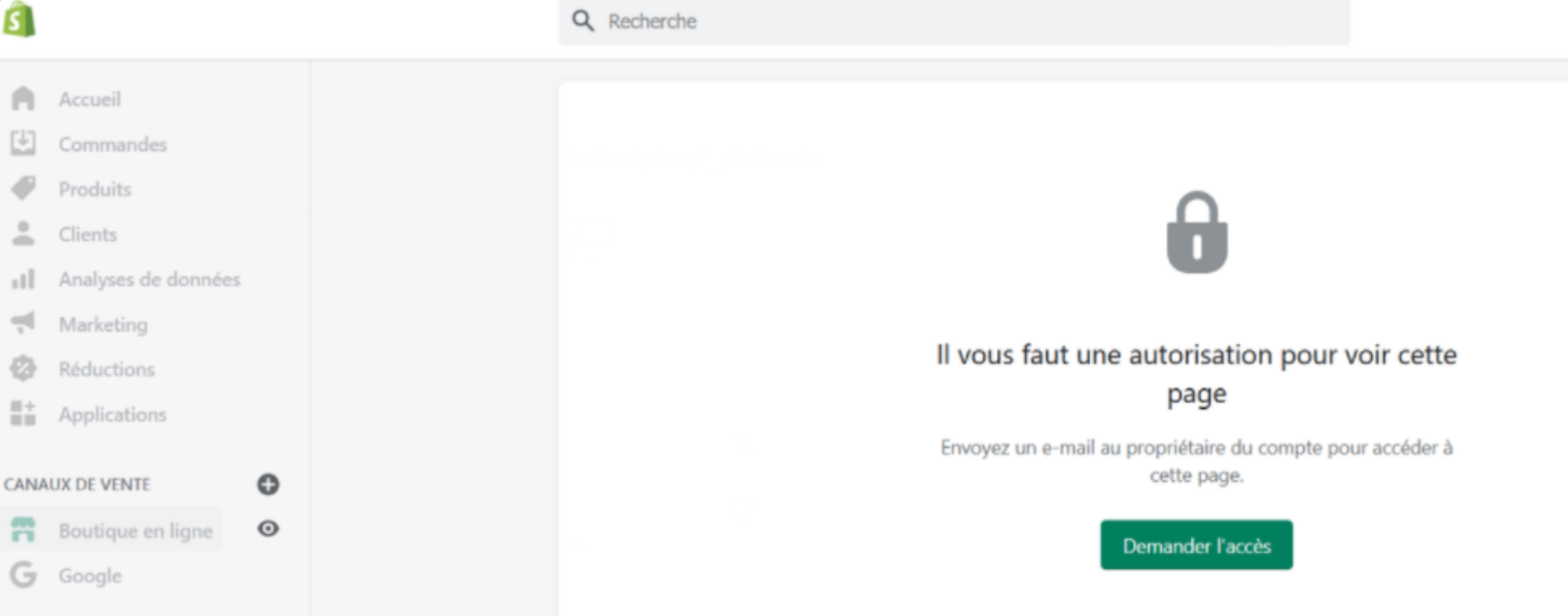Open the Commandes menu item

tap(113, 145)
